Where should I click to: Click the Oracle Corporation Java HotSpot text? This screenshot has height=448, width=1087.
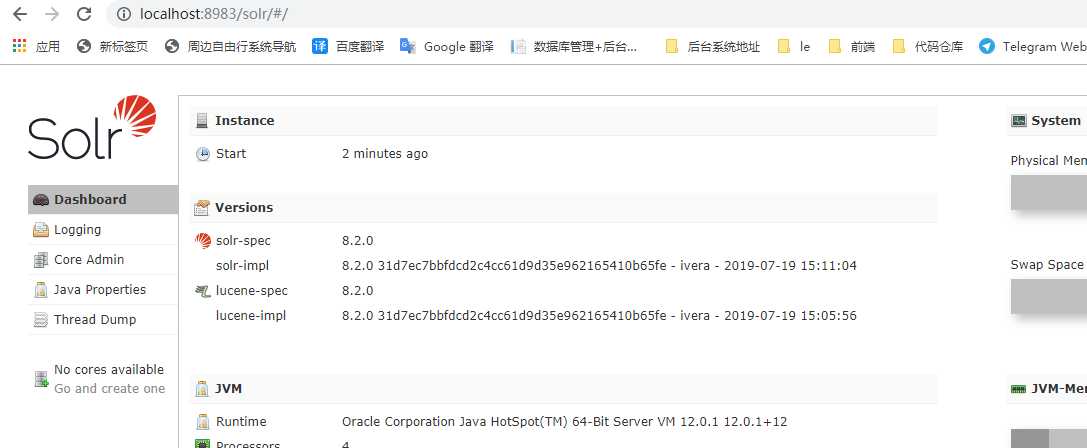(564, 422)
